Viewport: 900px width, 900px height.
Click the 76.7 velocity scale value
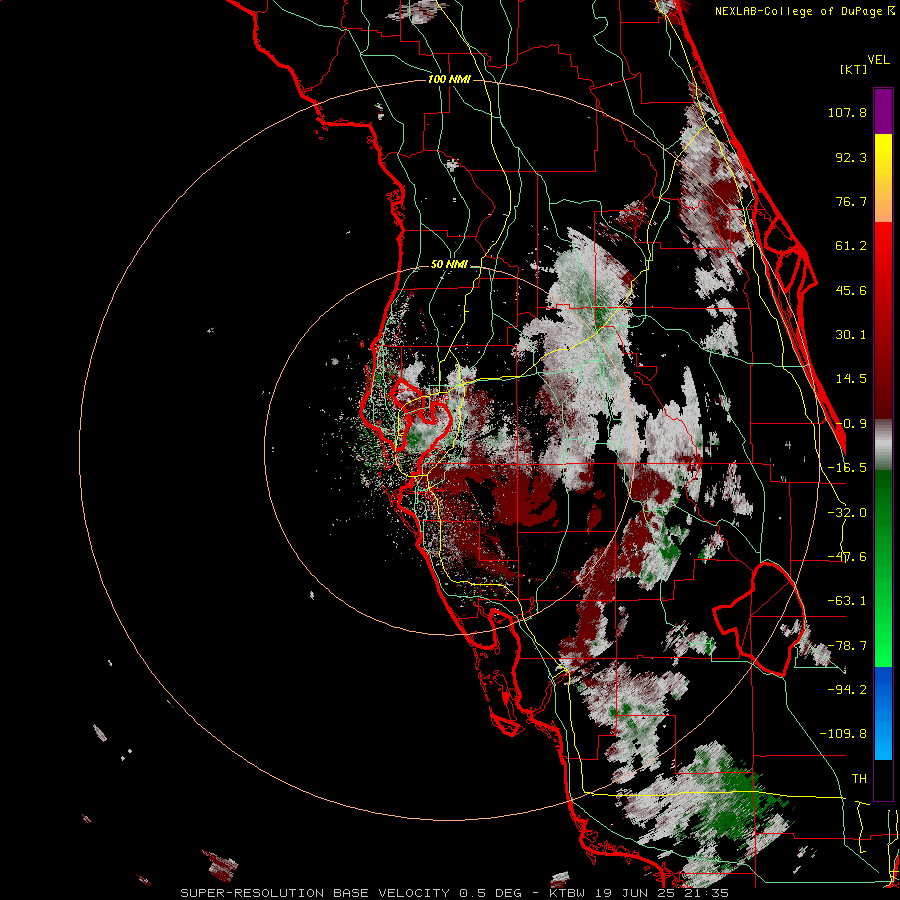pos(851,201)
